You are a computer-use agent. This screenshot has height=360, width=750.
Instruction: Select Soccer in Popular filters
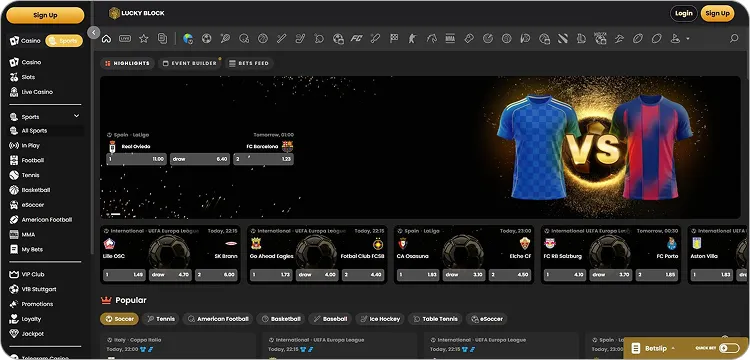tap(120, 319)
